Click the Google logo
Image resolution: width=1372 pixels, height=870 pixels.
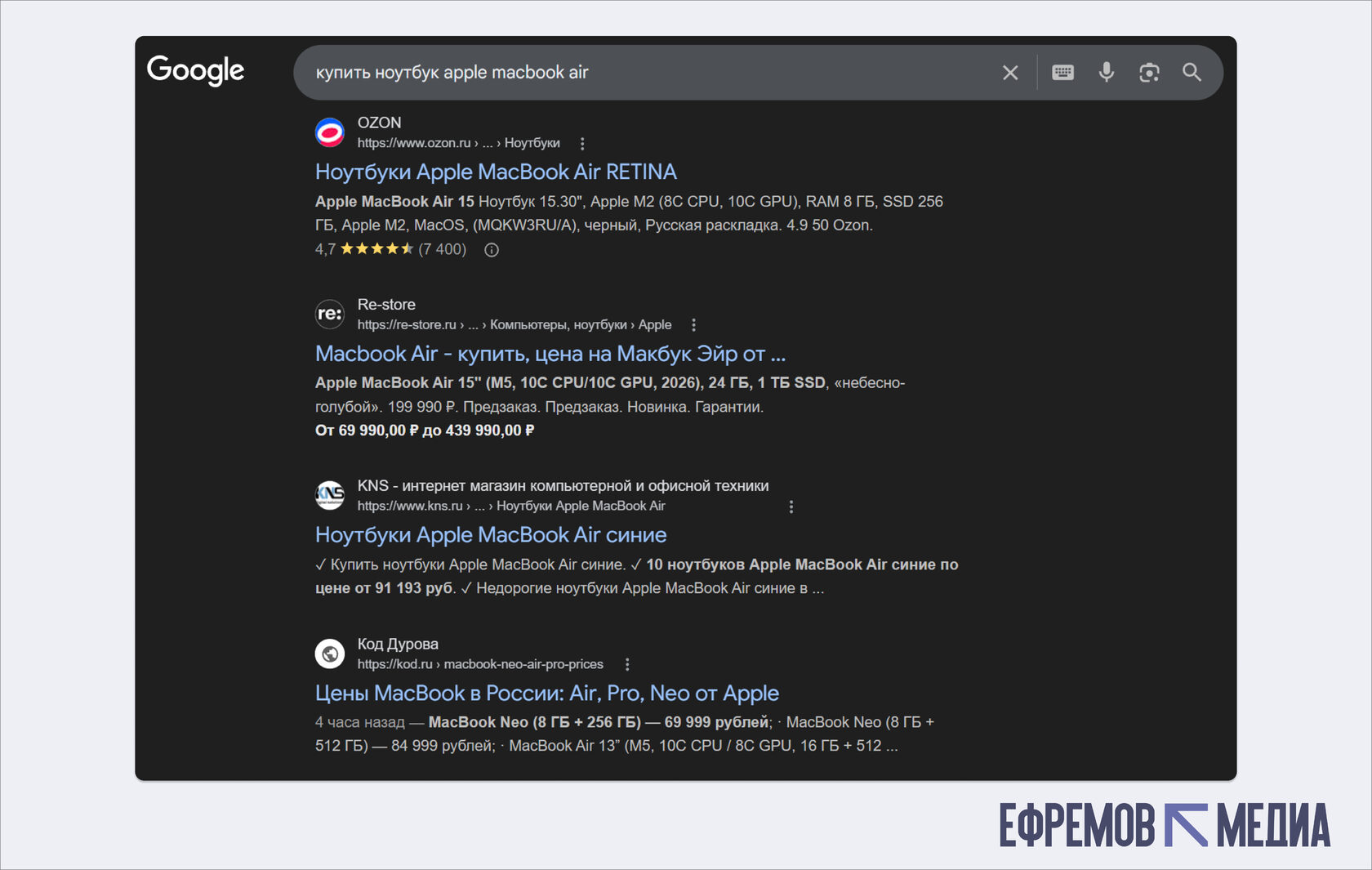(x=195, y=71)
